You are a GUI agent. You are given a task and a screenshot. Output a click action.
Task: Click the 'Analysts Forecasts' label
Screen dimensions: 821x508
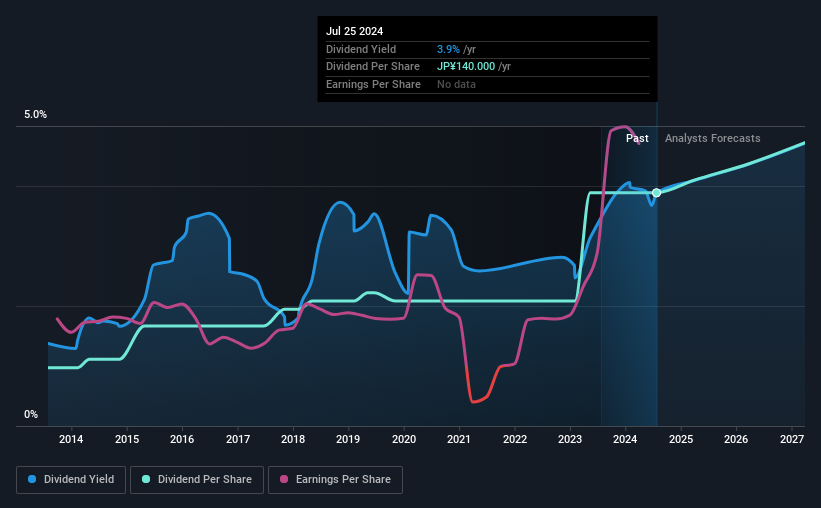[x=713, y=138]
